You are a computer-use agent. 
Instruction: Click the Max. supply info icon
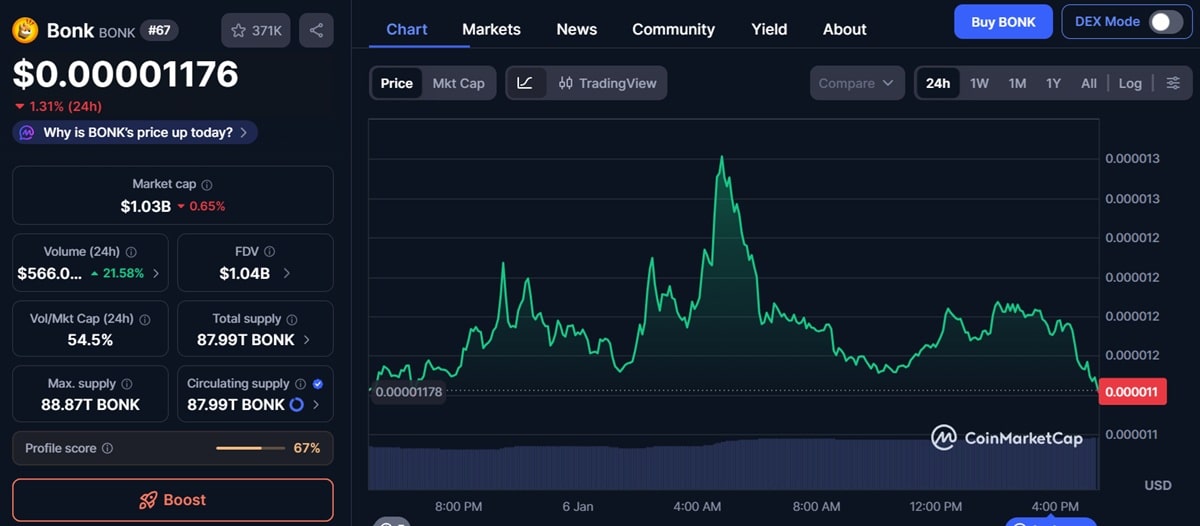click(126, 384)
